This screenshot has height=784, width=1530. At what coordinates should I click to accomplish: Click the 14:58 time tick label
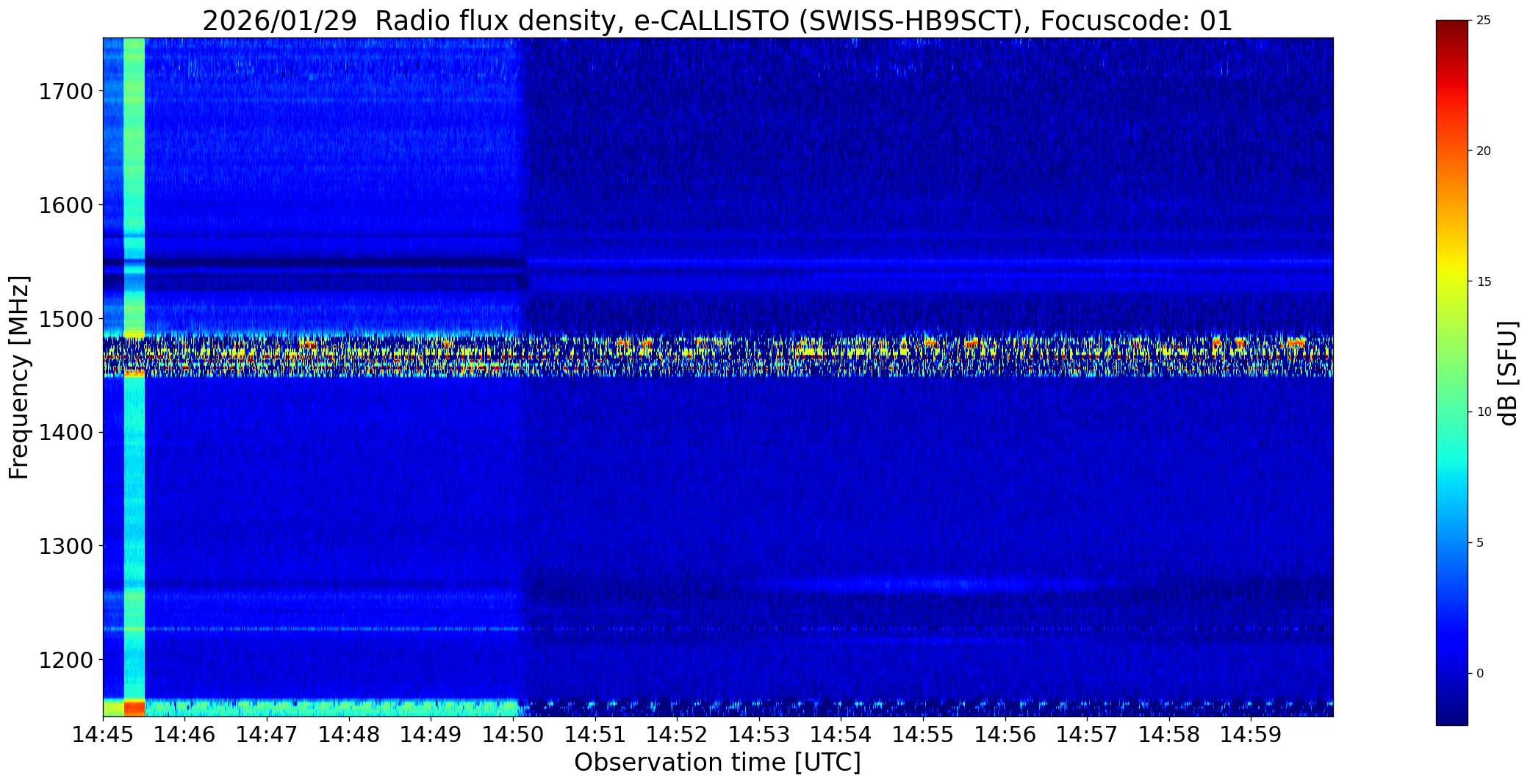coord(1169,734)
